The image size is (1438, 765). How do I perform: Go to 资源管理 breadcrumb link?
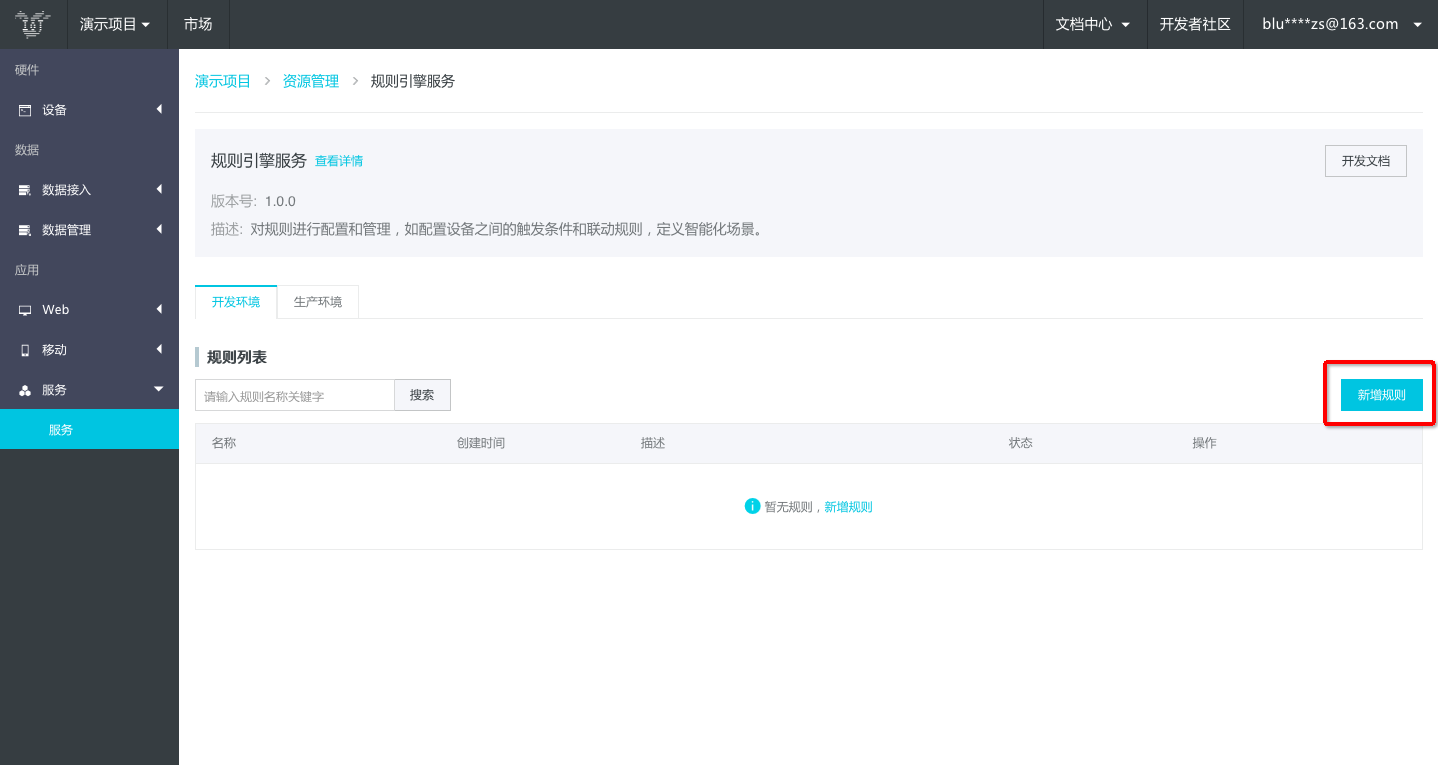point(311,81)
